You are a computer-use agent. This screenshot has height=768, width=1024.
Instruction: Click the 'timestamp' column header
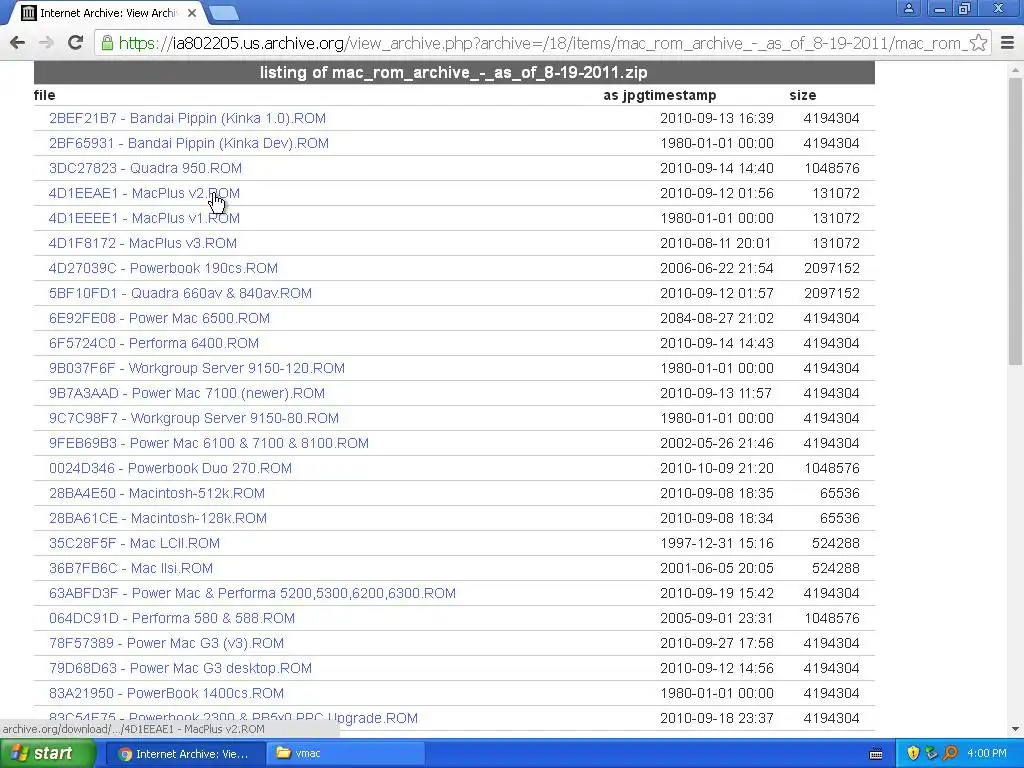[677, 95]
